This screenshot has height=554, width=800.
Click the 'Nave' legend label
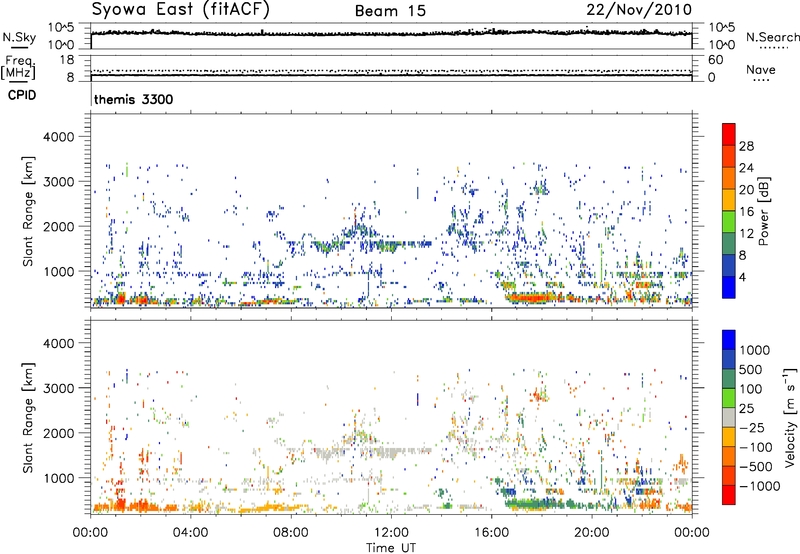pyautogui.click(x=761, y=69)
